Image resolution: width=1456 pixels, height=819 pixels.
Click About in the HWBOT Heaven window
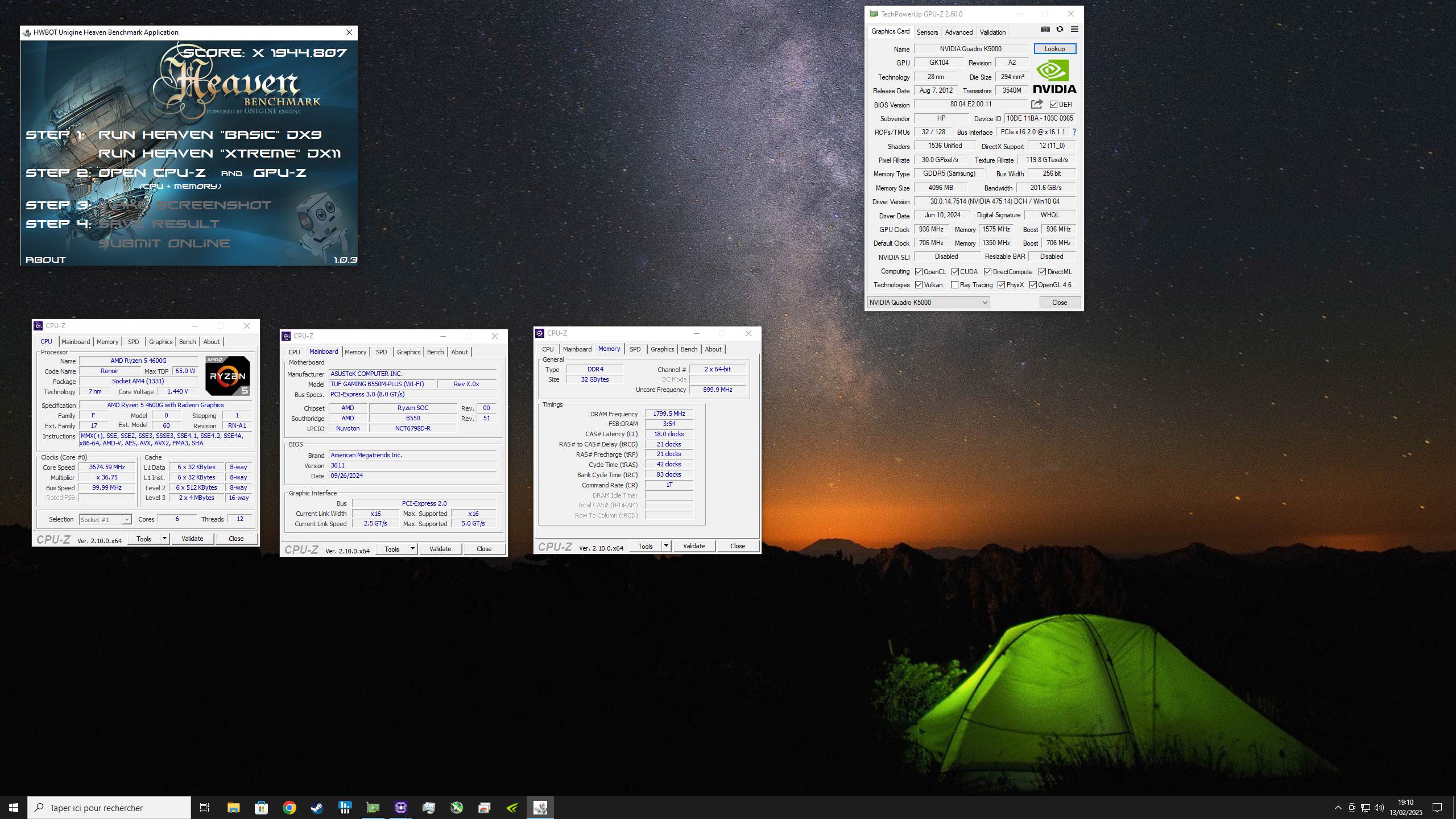click(45, 259)
